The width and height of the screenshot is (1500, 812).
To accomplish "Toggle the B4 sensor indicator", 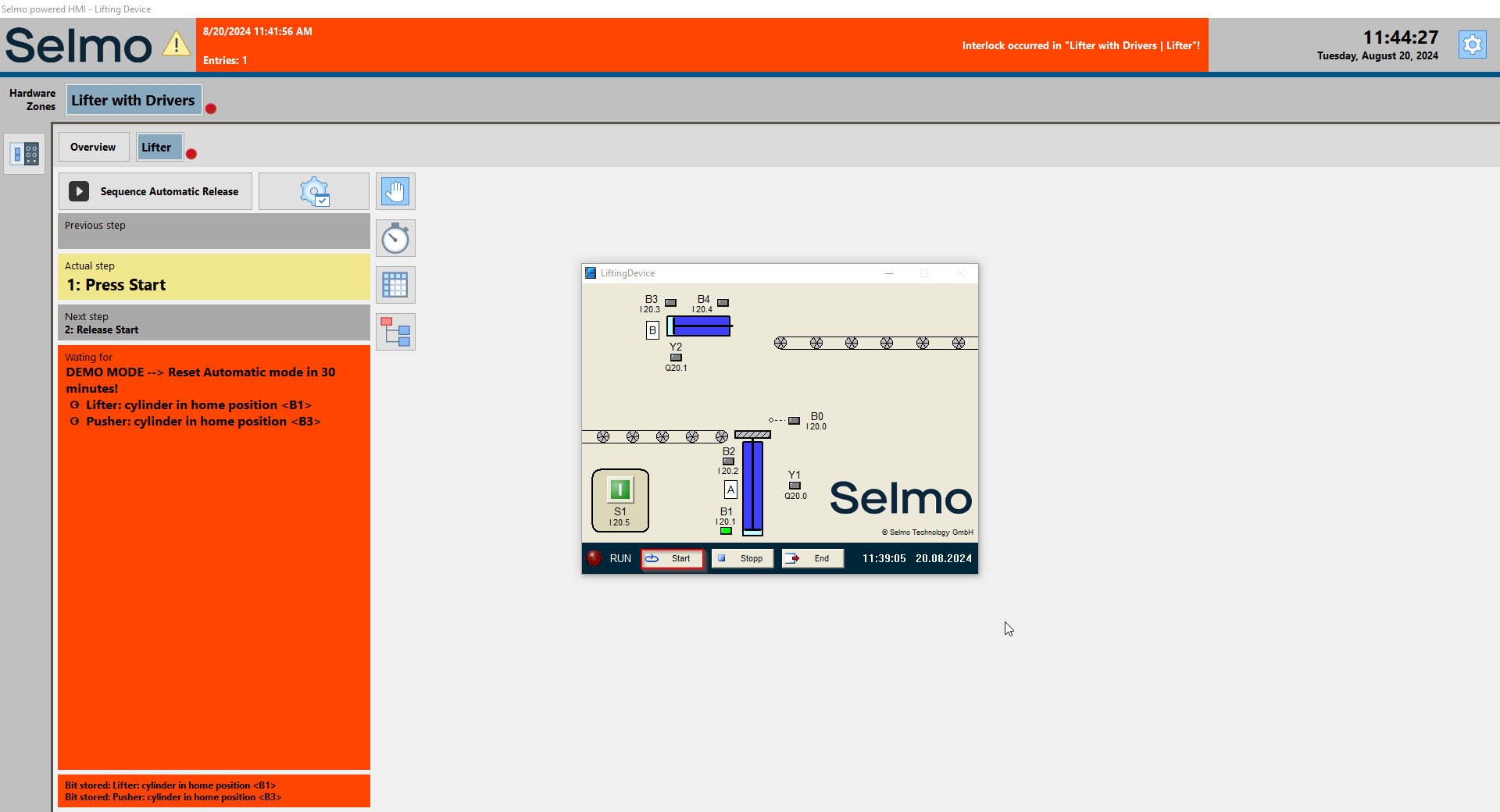I will [x=723, y=303].
